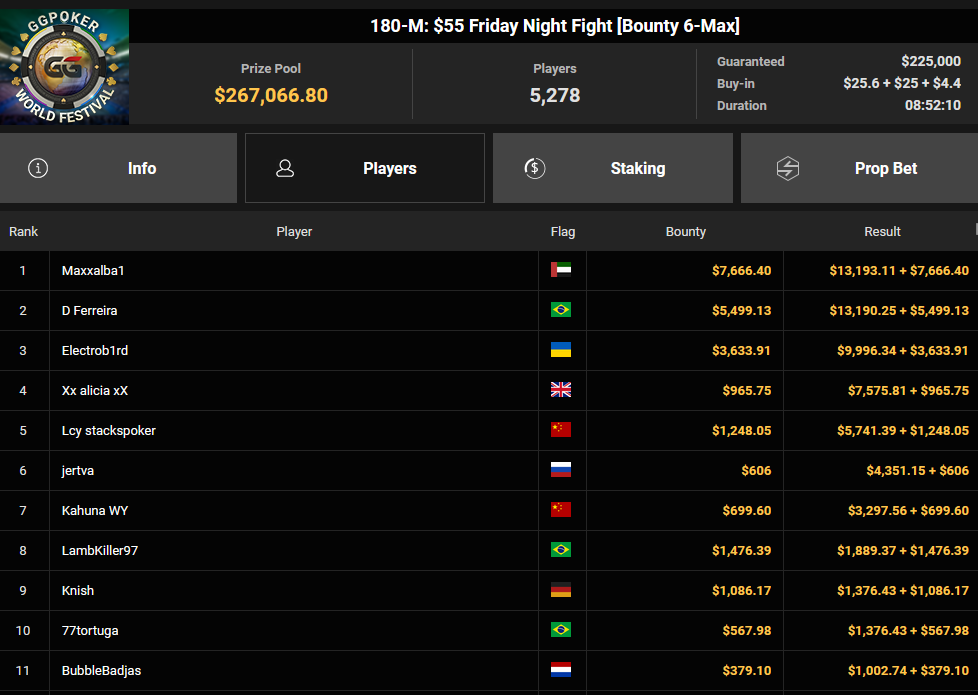
Task: Click the Rank column header
Action: pyautogui.click(x=24, y=231)
